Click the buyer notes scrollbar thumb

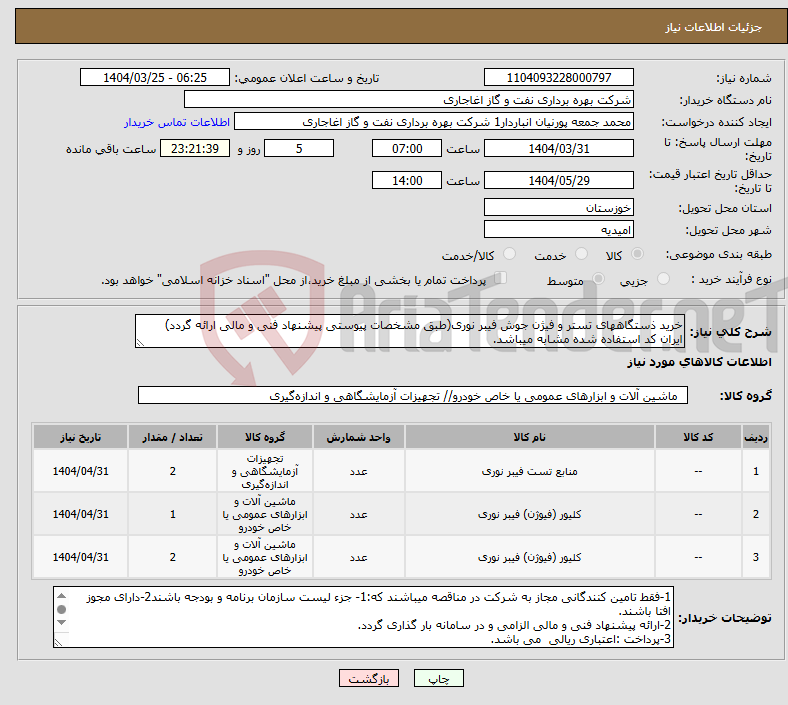(61, 610)
